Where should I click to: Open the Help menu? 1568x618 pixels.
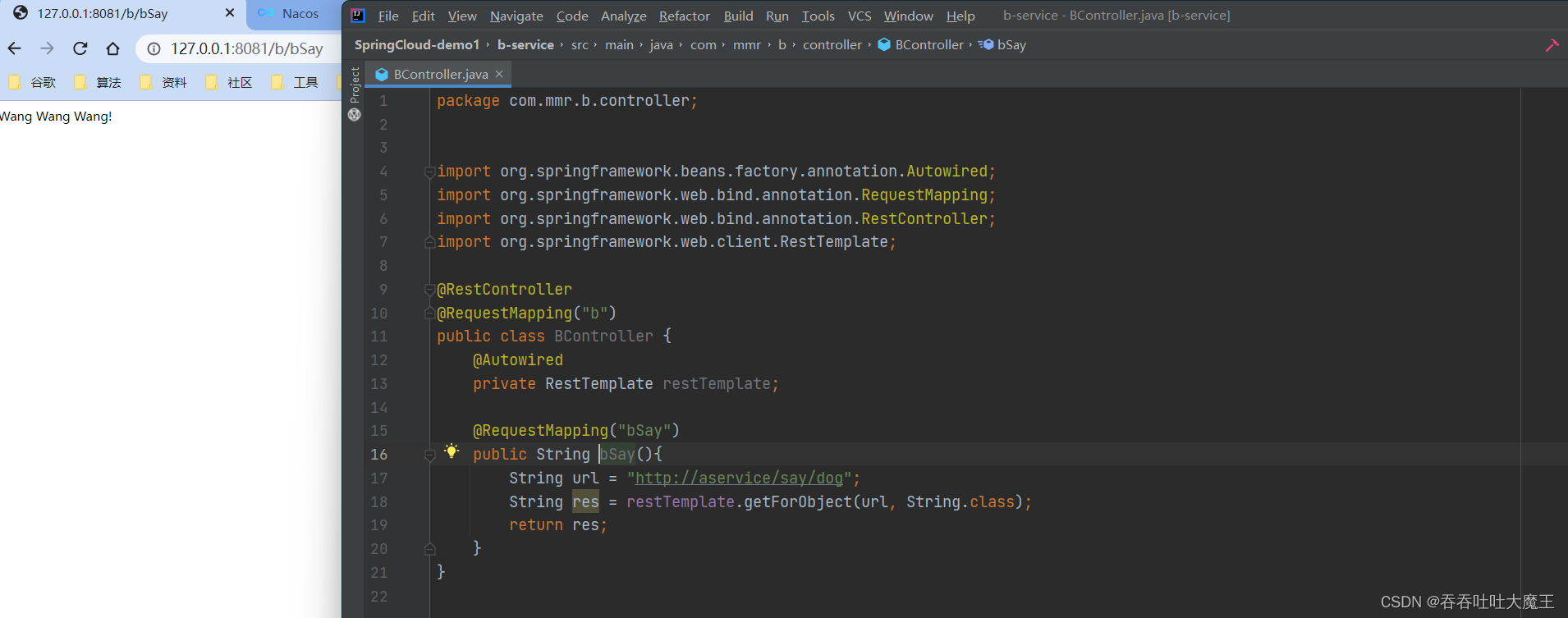[961, 16]
